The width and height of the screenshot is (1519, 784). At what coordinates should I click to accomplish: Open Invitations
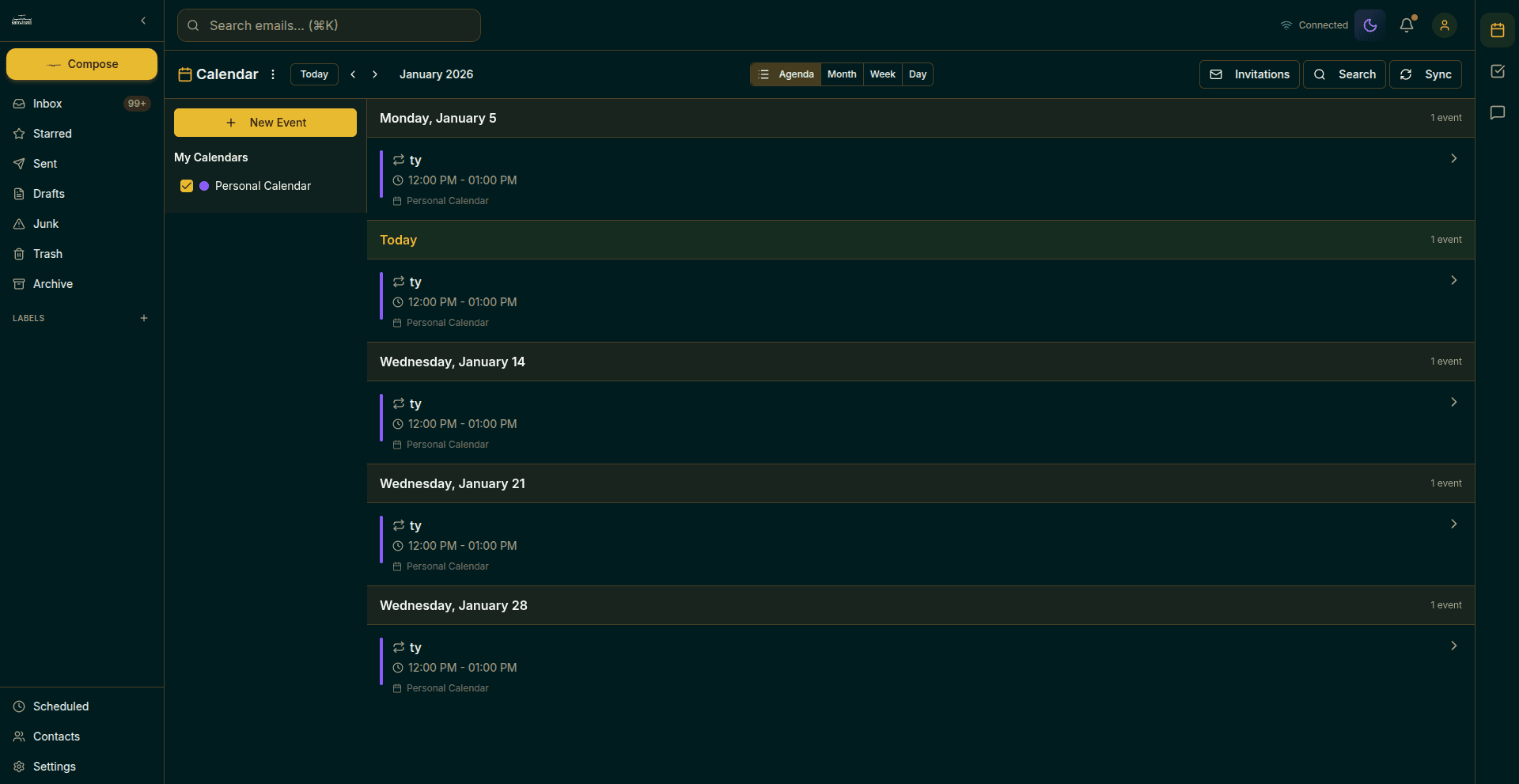[1249, 74]
